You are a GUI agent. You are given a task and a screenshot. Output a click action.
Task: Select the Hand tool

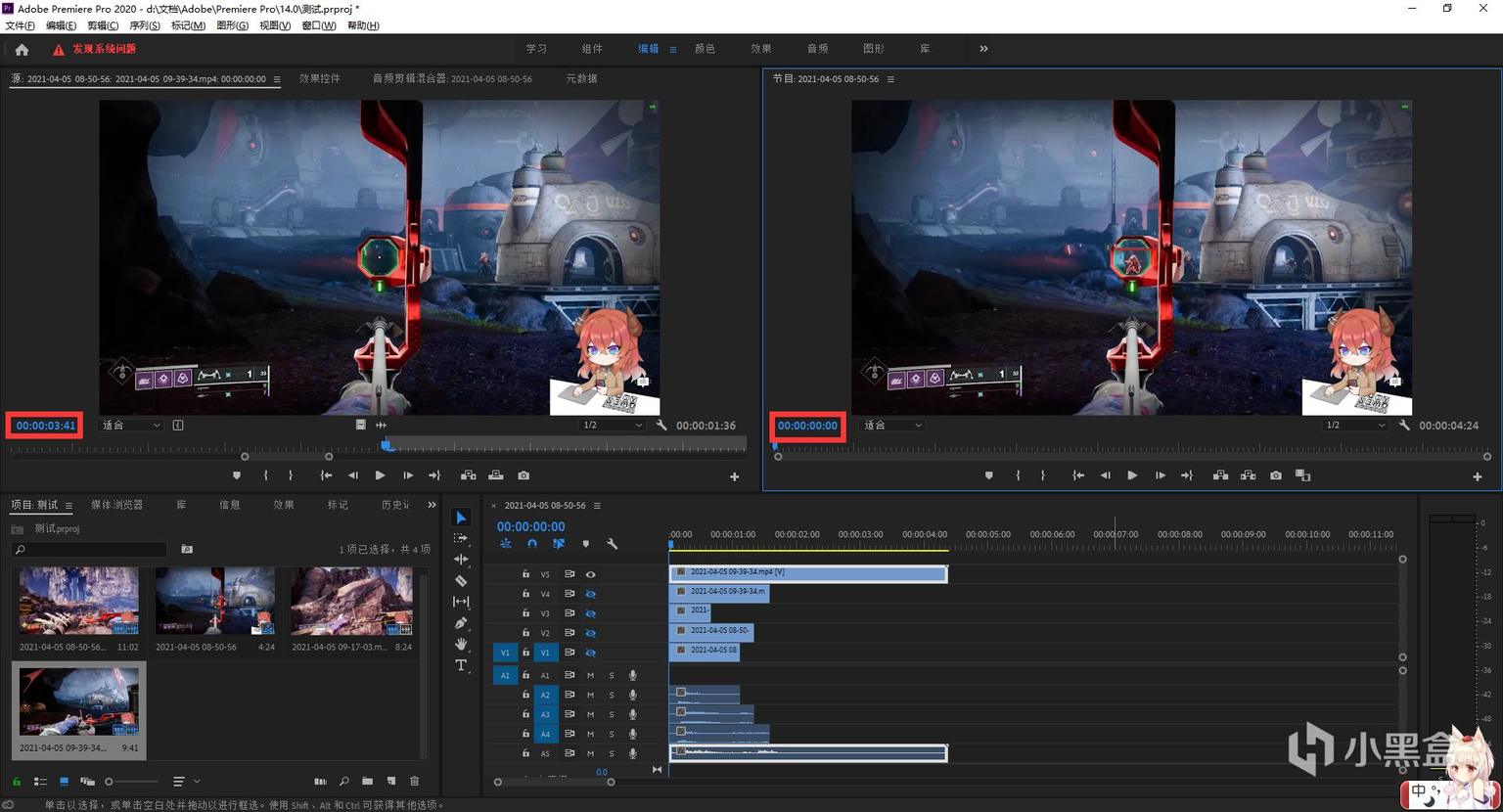point(461,644)
